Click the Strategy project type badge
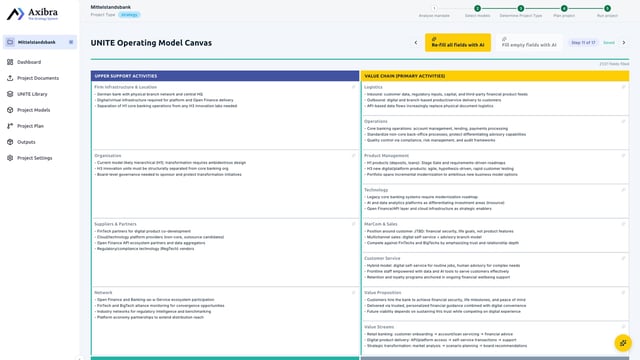640x360 pixels. click(x=129, y=15)
